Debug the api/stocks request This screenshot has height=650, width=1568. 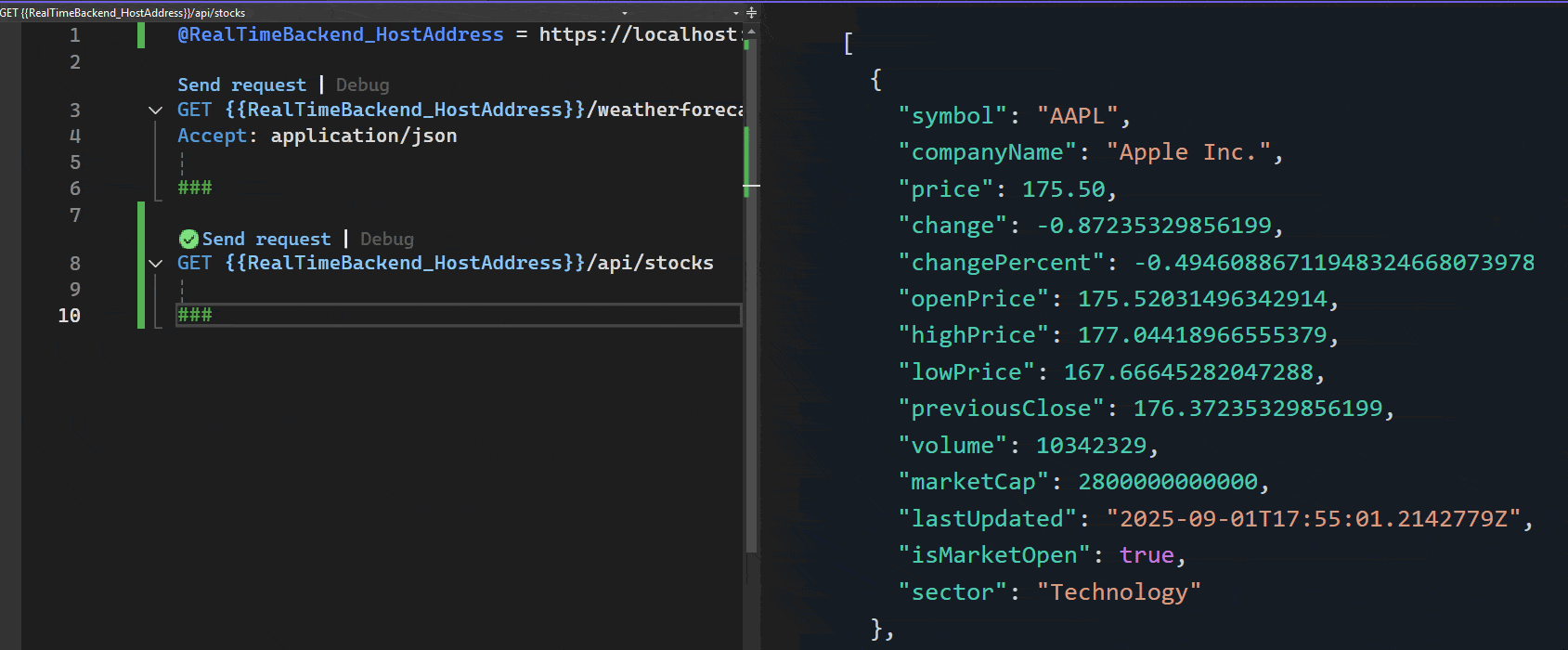tap(386, 240)
